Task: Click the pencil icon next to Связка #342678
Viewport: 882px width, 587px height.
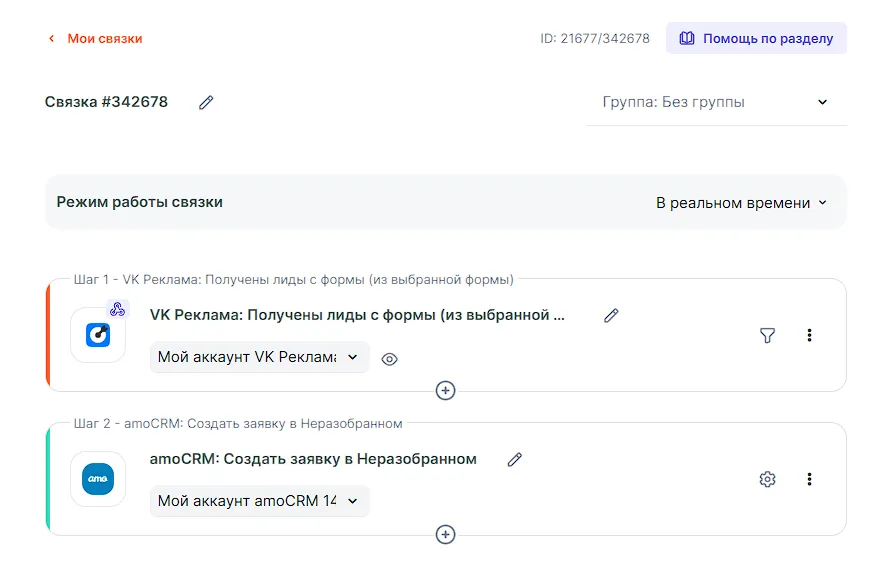Action: click(206, 102)
